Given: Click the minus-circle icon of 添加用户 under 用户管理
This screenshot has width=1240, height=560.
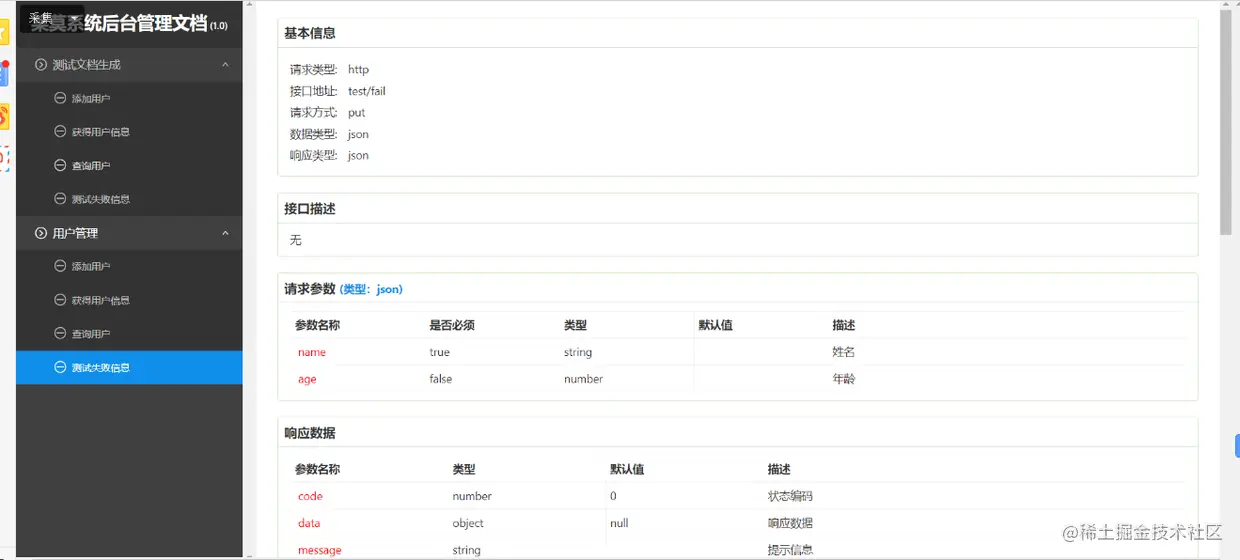Looking at the screenshot, I should coord(60,266).
